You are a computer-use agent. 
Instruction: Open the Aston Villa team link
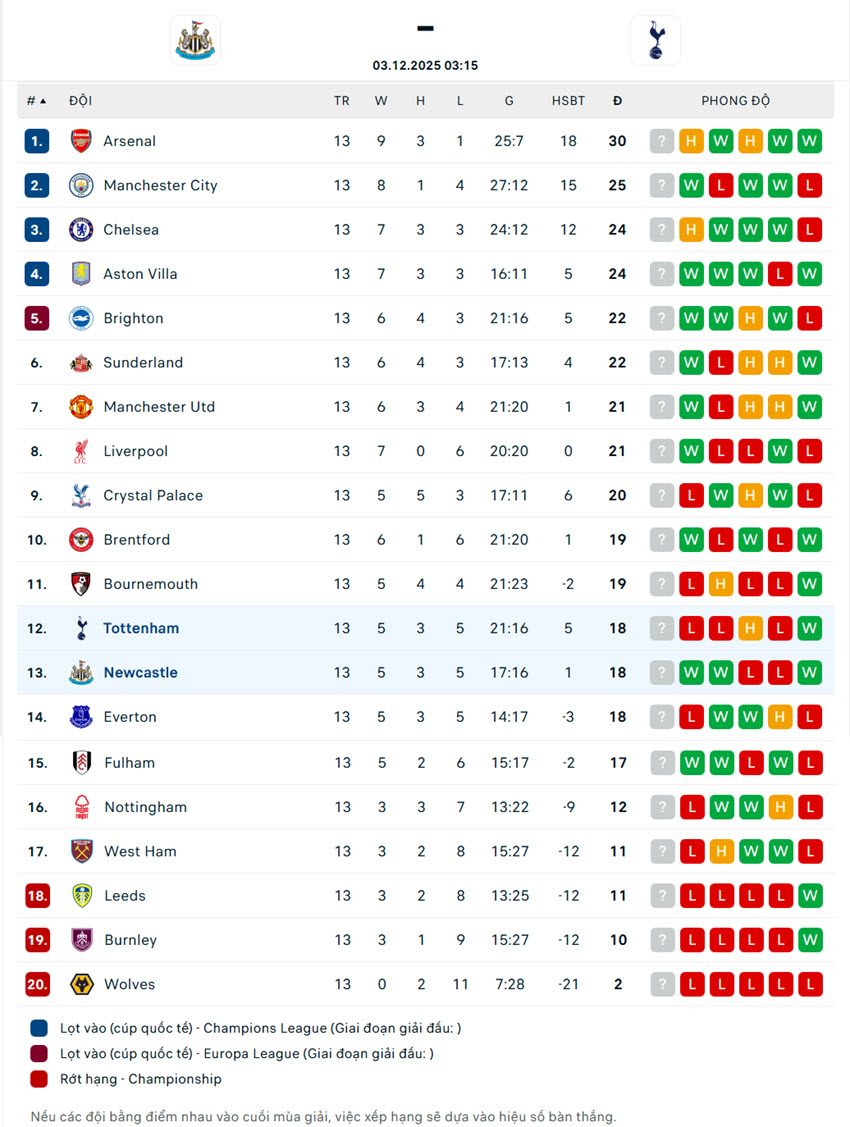(140, 274)
